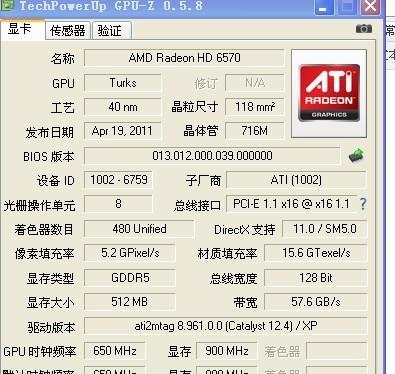The image size is (395, 374).
Task: Switch to the 验证 (Validation) tab
Action: 111,31
